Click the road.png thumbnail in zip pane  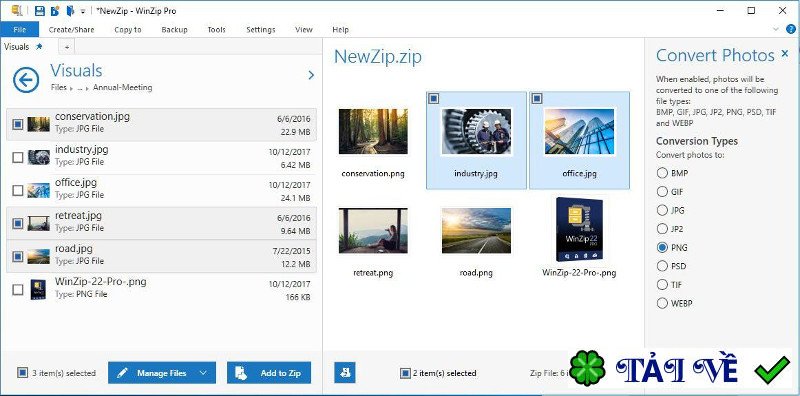coord(476,231)
